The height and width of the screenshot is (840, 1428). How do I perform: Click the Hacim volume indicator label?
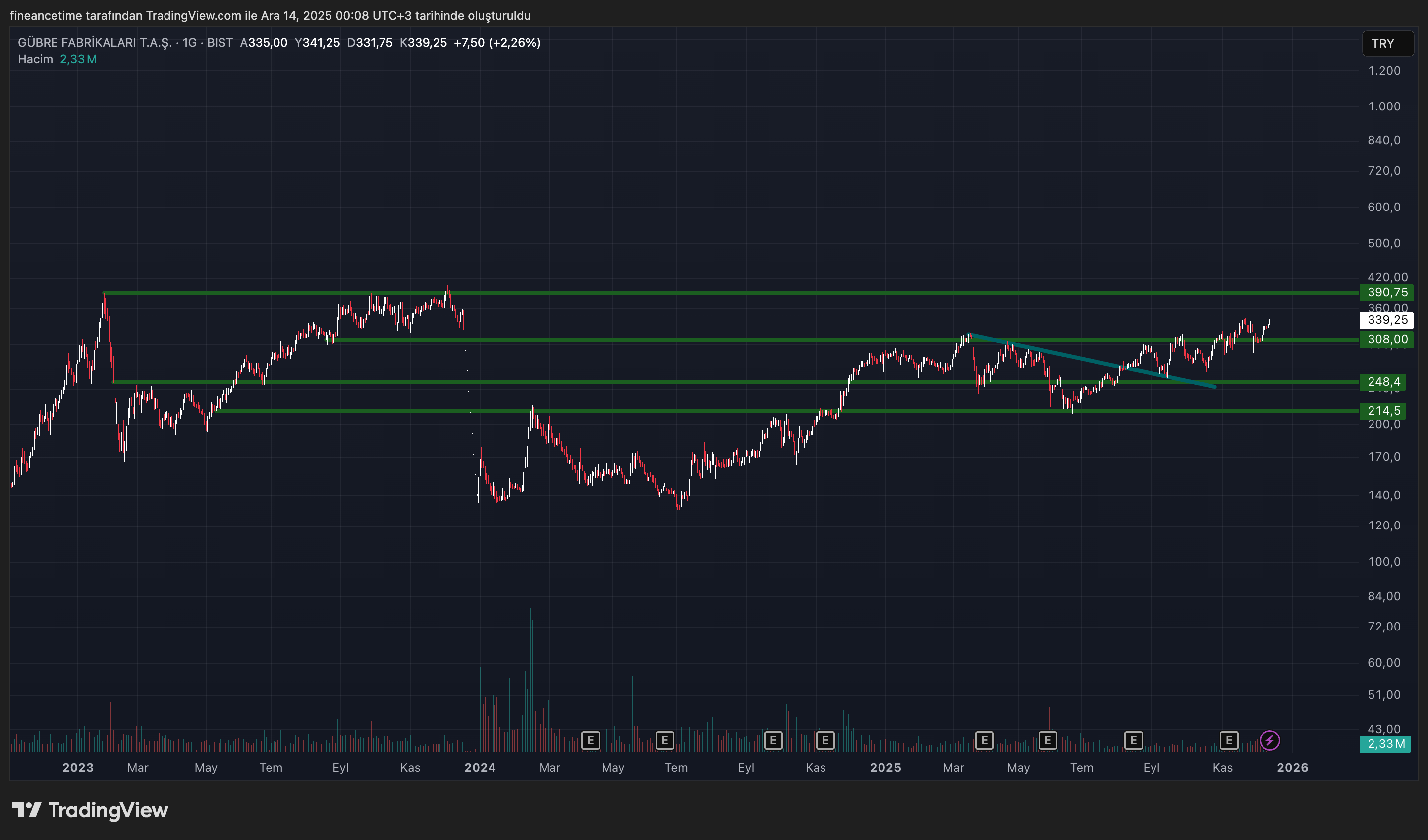point(35,59)
